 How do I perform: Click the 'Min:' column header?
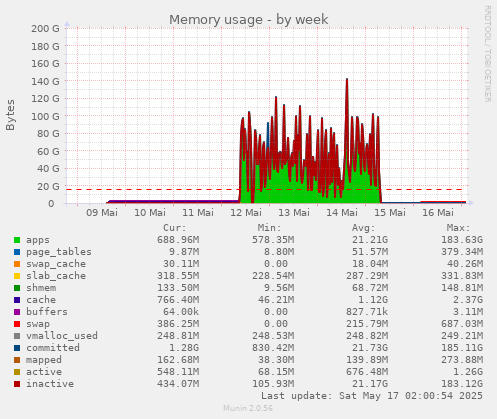tap(269, 228)
